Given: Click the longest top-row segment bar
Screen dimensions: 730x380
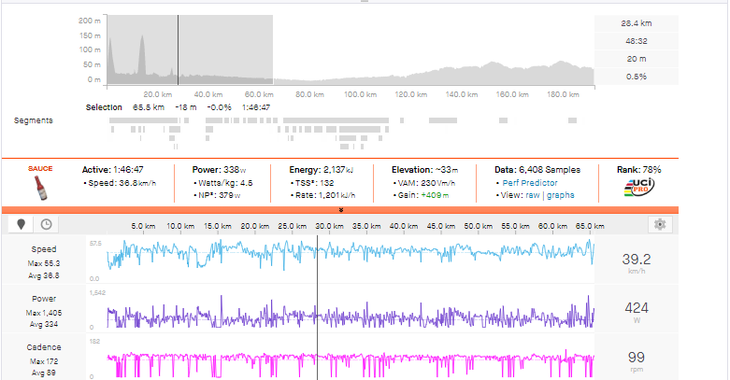Looking at the screenshot, I should point(336,121).
